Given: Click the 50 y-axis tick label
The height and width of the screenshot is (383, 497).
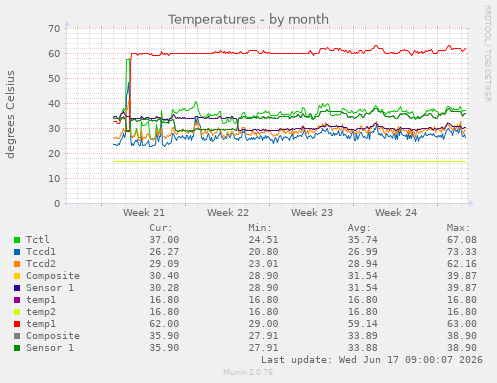Looking at the screenshot, I should coord(54,79).
